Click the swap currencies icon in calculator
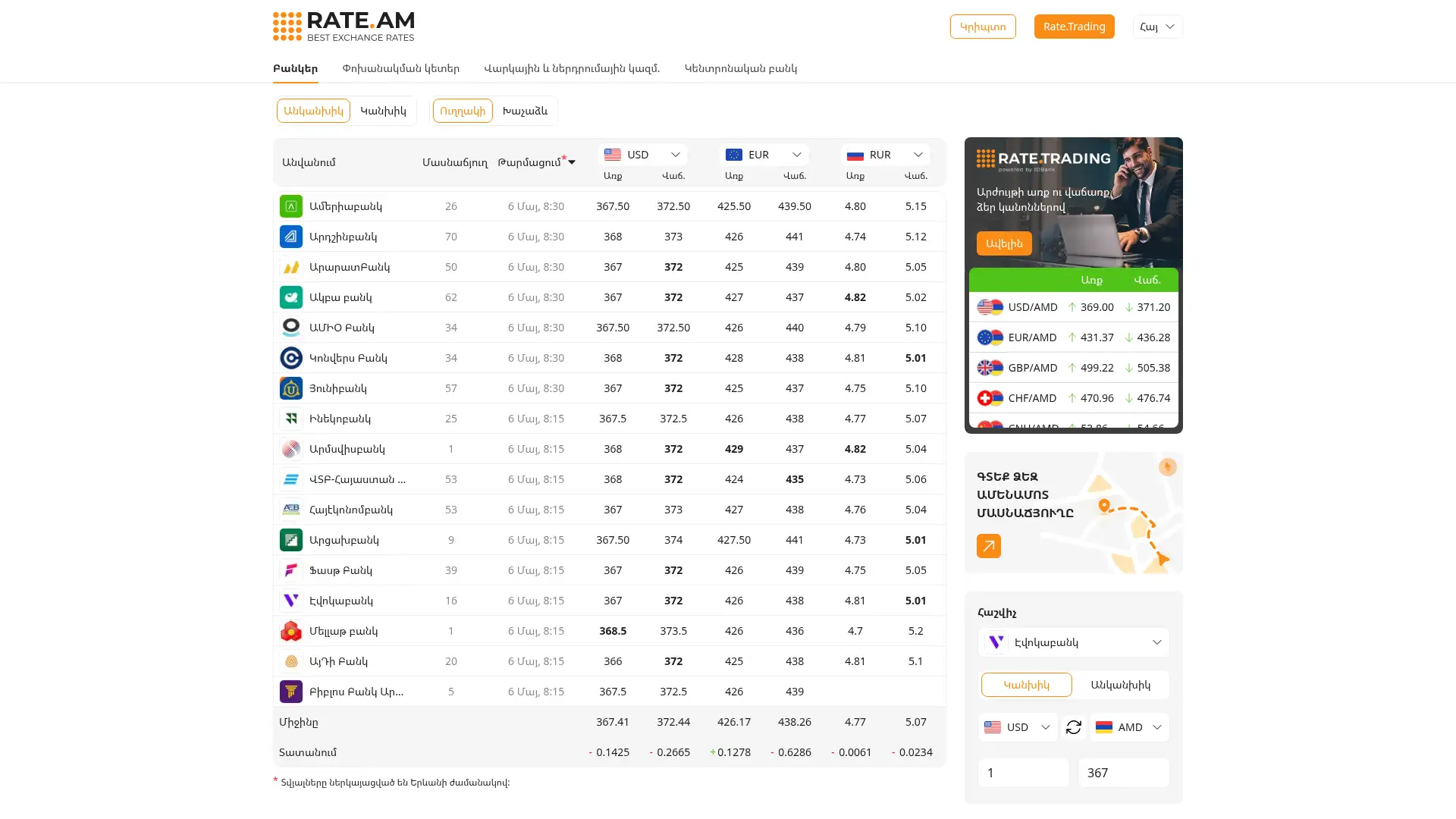The height and width of the screenshot is (819, 1456). point(1074,727)
